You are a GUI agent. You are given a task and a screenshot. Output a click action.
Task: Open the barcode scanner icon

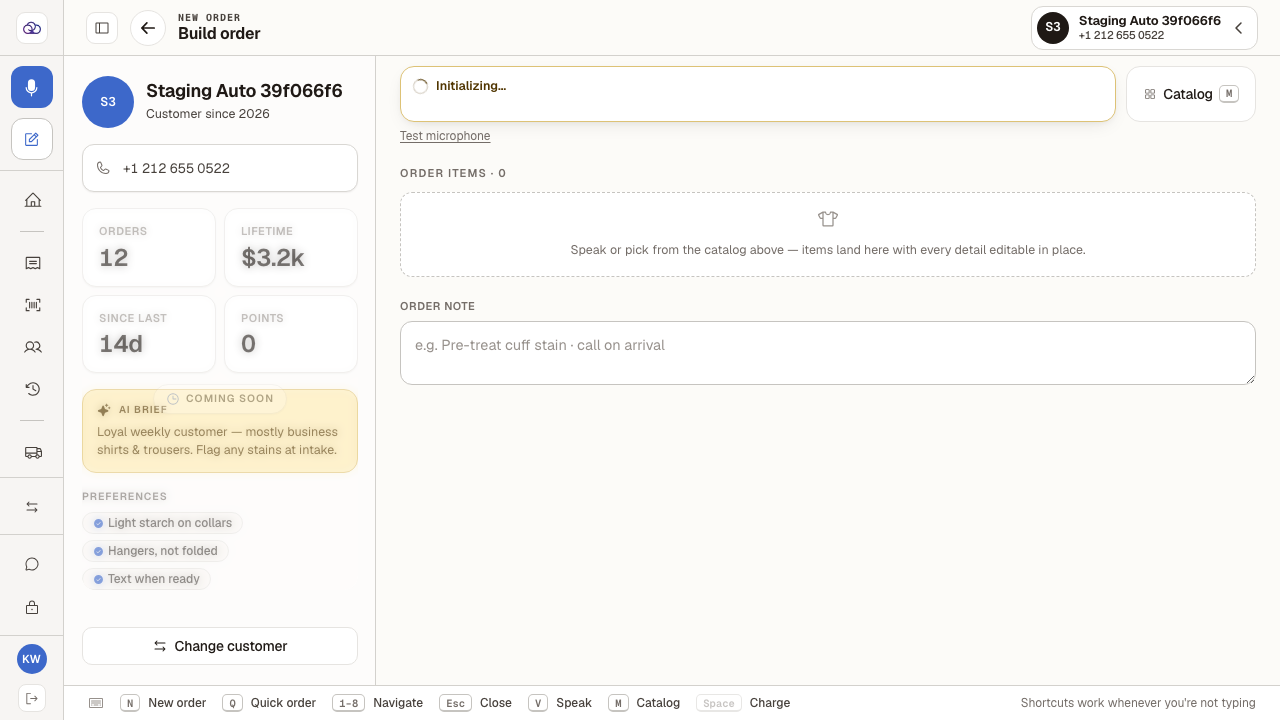click(x=32, y=305)
